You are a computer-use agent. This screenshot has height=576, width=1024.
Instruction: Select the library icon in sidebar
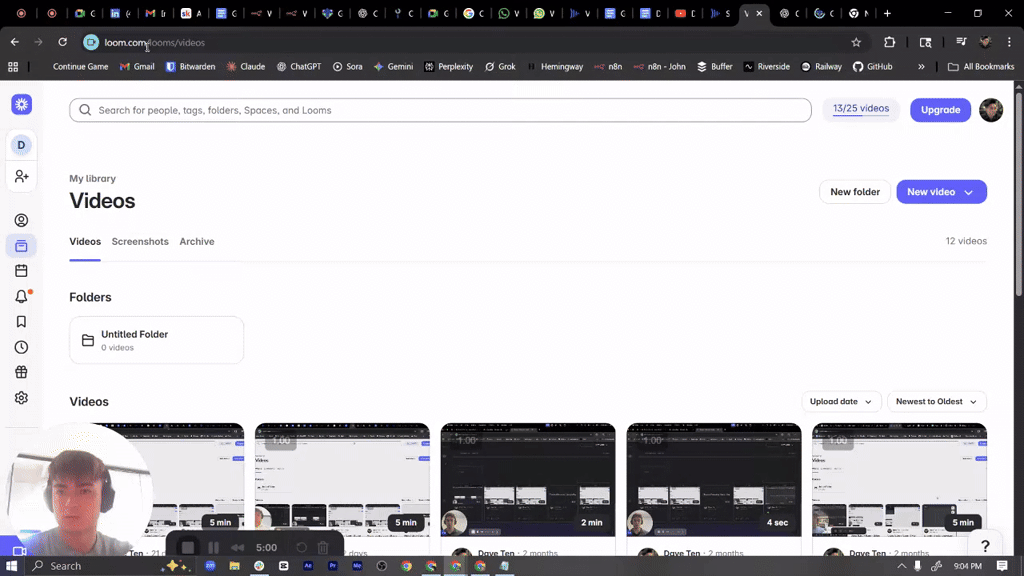click(21, 245)
